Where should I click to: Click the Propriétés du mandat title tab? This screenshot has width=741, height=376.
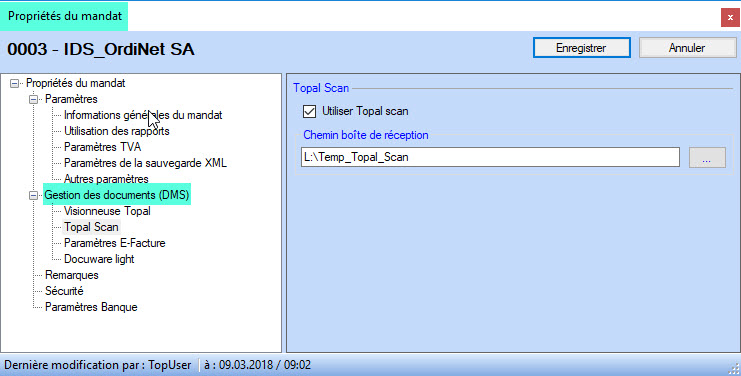65,16
